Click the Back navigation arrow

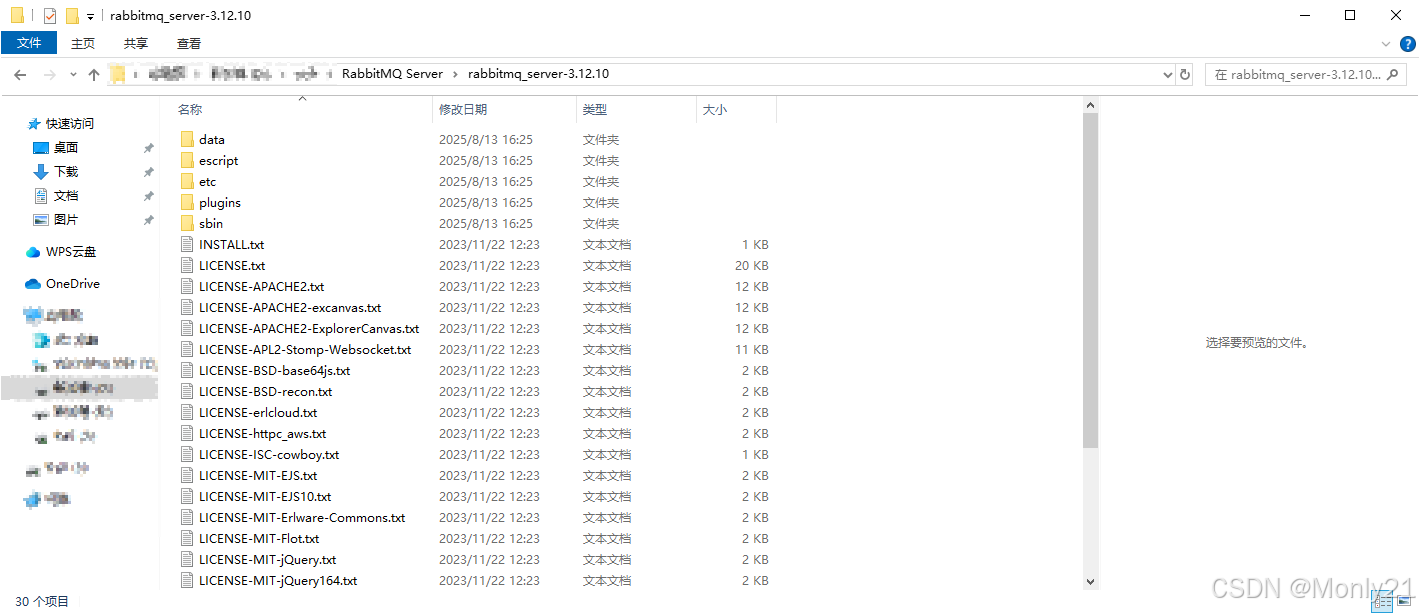tap(19, 74)
